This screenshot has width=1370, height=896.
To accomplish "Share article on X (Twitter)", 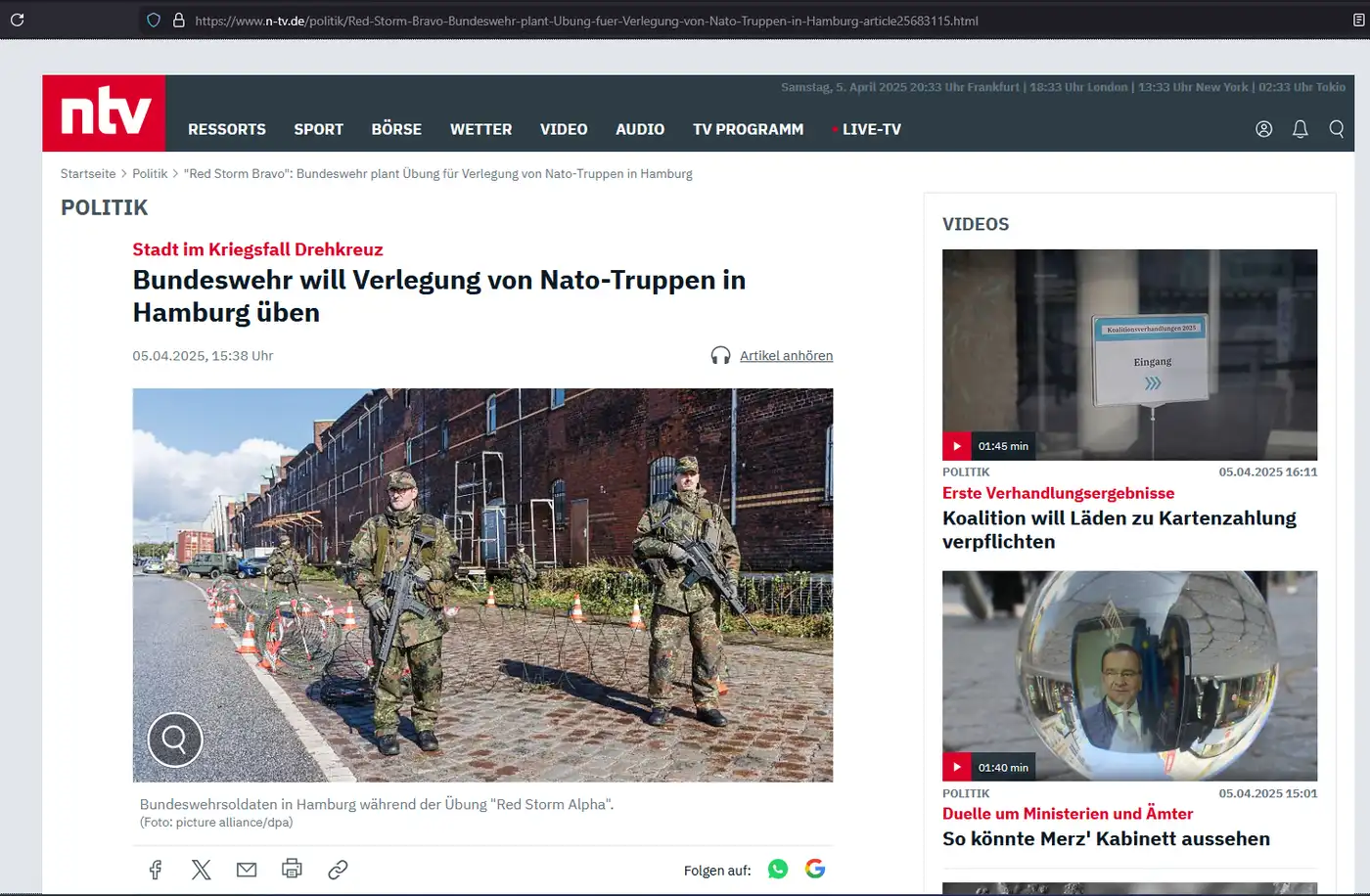I will point(202,870).
